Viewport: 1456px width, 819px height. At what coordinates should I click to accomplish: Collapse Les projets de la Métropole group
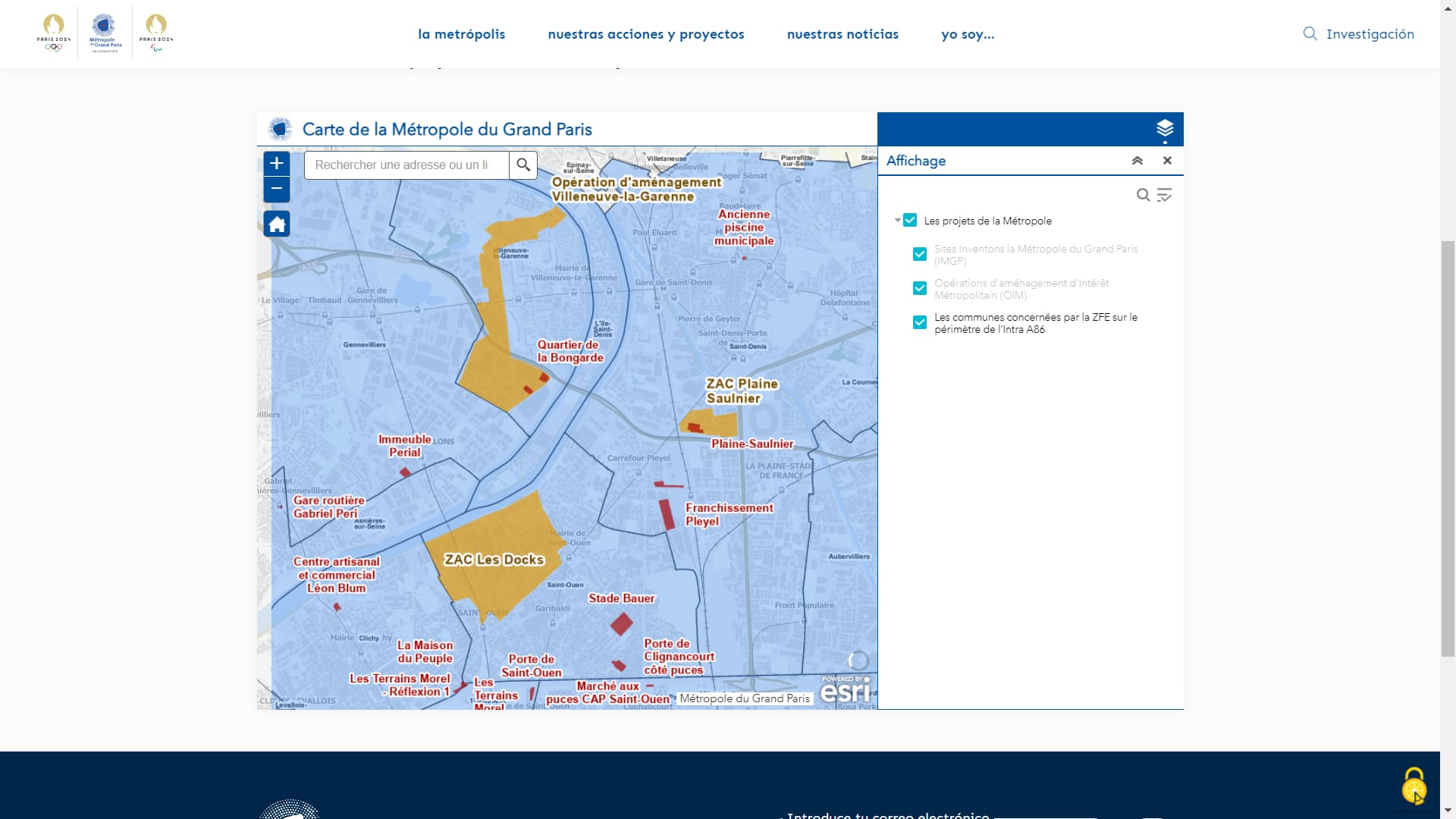[897, 221]
